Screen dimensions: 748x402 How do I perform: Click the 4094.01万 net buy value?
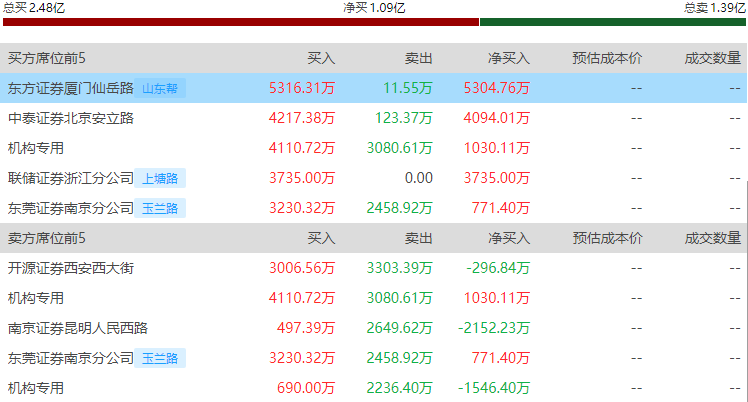497,118
